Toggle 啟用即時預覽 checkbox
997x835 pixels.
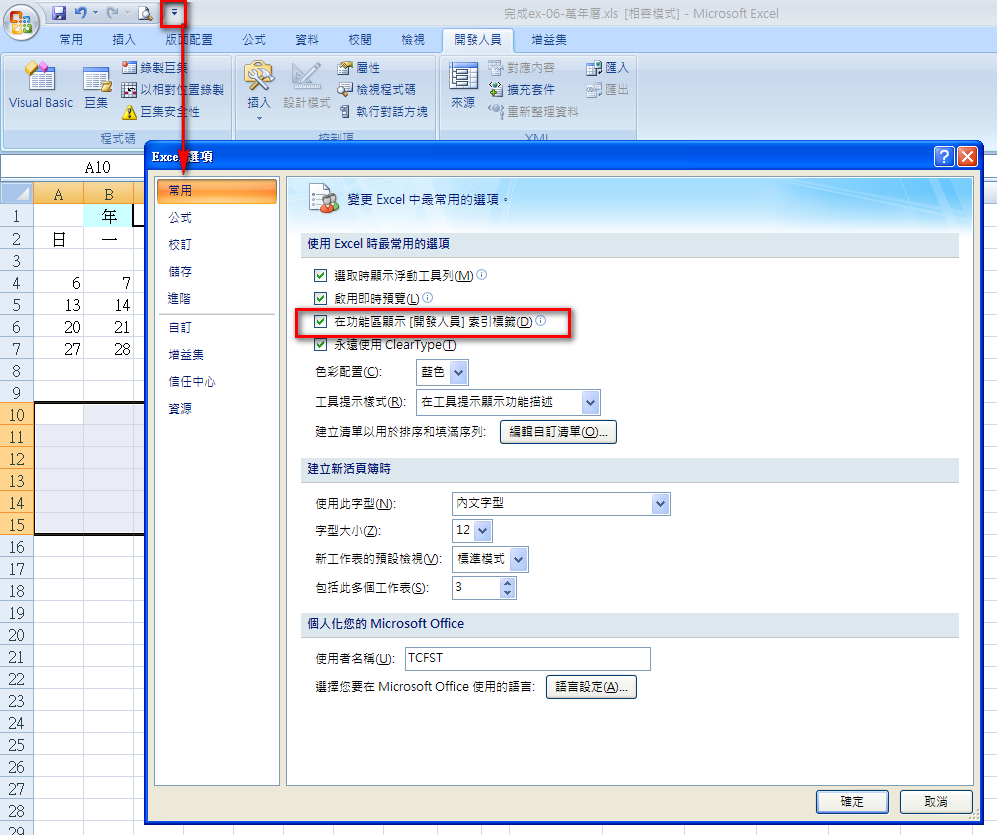[320, 298]
